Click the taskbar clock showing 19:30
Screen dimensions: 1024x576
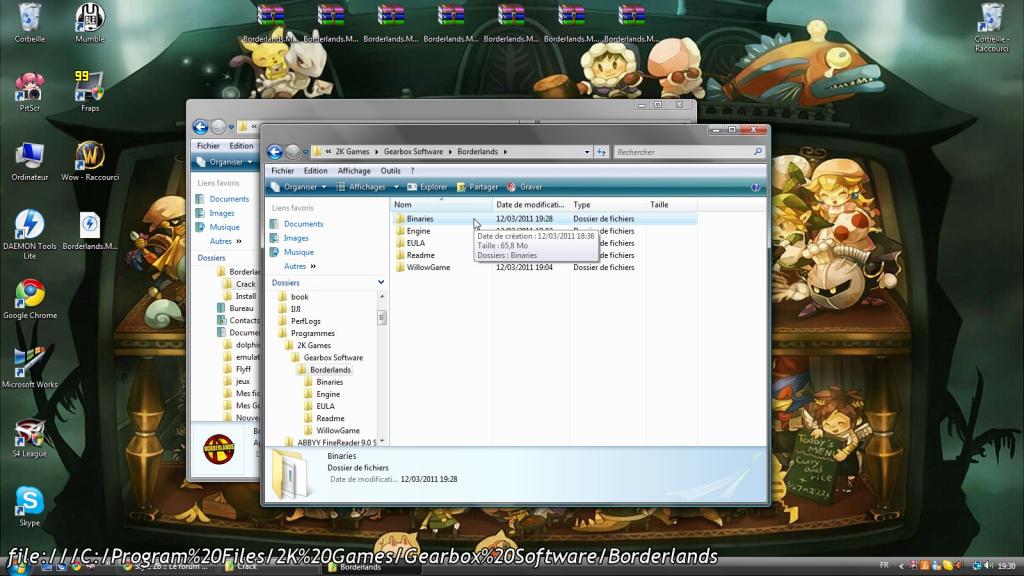coord(1006,566)
